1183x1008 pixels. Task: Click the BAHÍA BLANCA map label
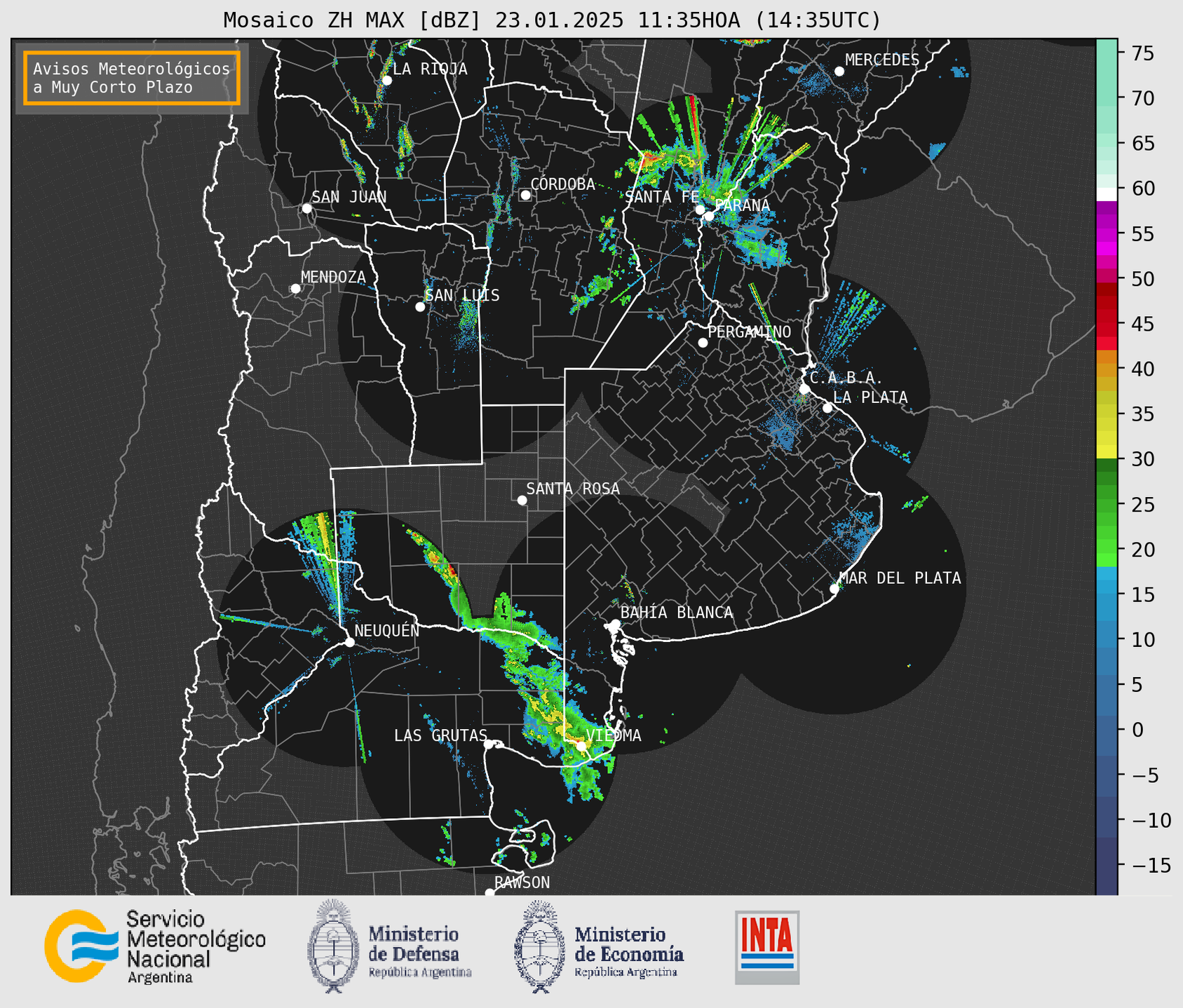pos(677,613)
